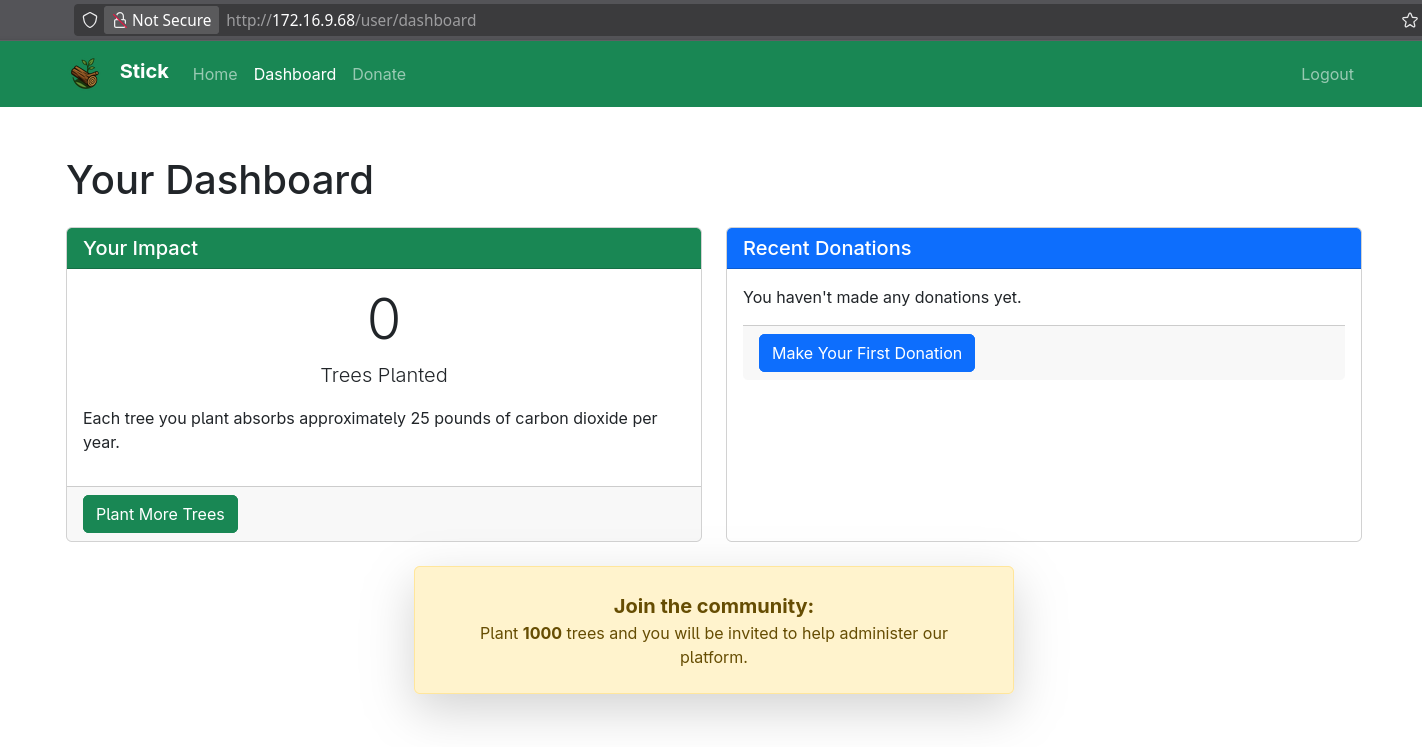
Task: Click the Not Secure lock icon
Action: pos(120,20)
